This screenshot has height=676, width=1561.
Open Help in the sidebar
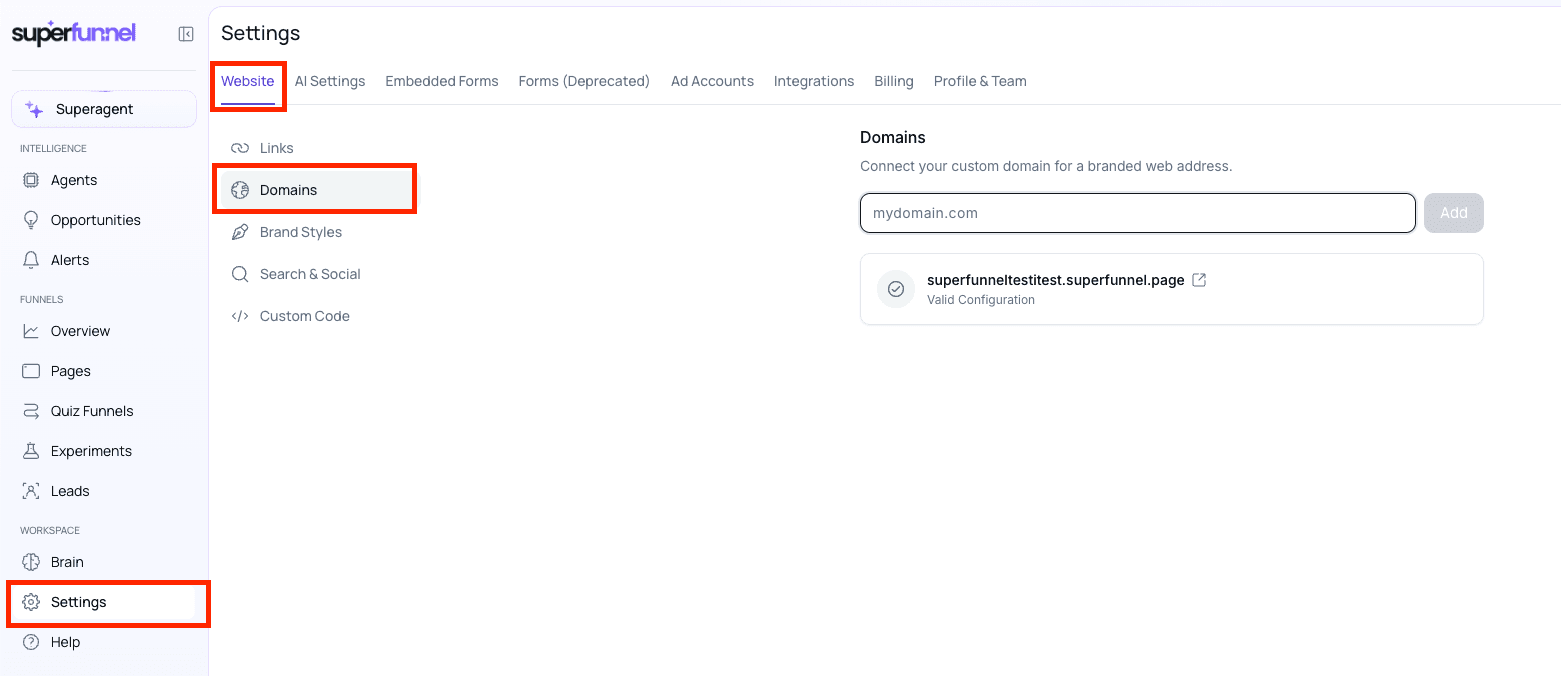pos(104,642)
